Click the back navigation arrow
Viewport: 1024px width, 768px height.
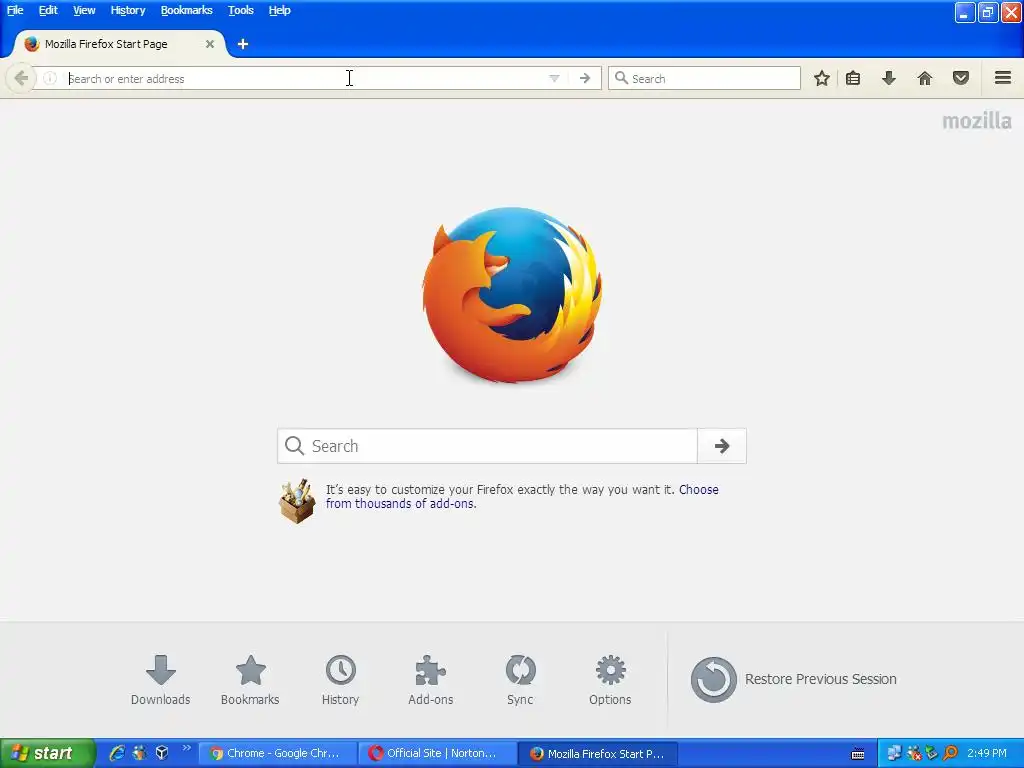[x=20, y=78]
